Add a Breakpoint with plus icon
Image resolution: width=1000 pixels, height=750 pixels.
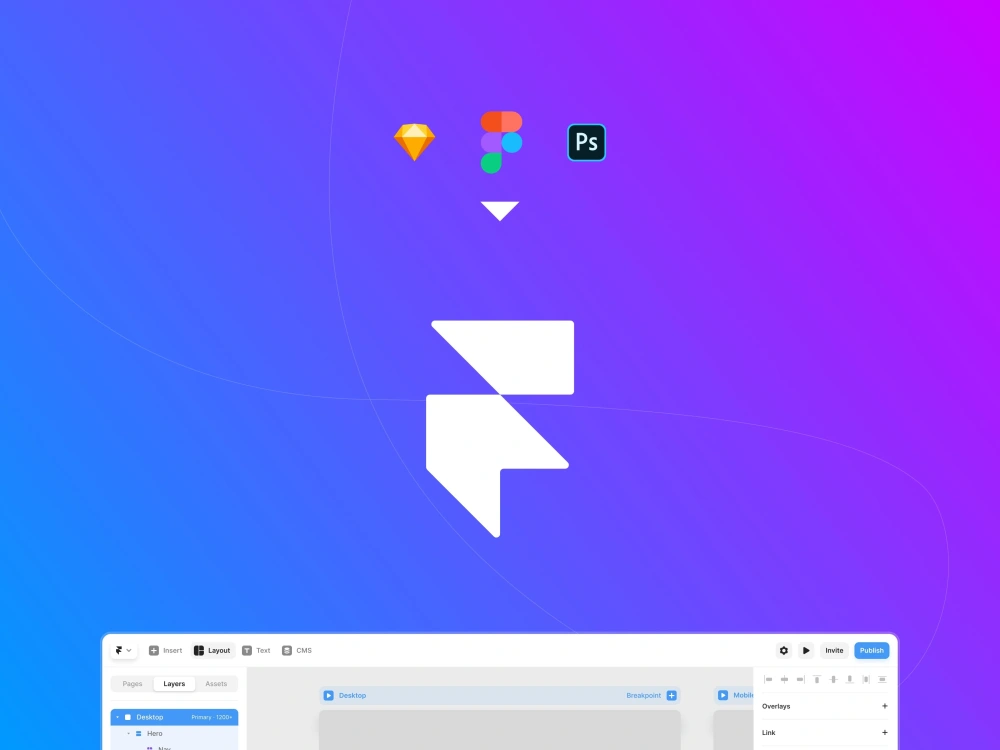672,695
